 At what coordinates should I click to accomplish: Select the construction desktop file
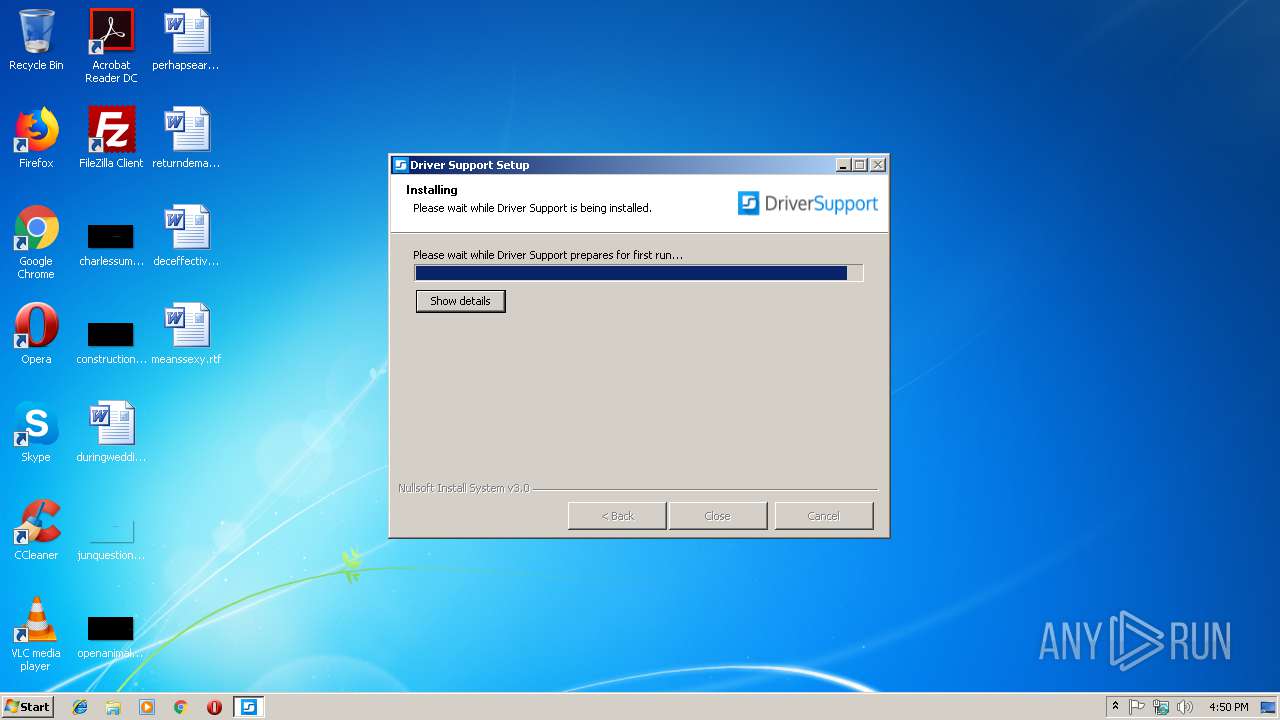(x=111, y=341)
